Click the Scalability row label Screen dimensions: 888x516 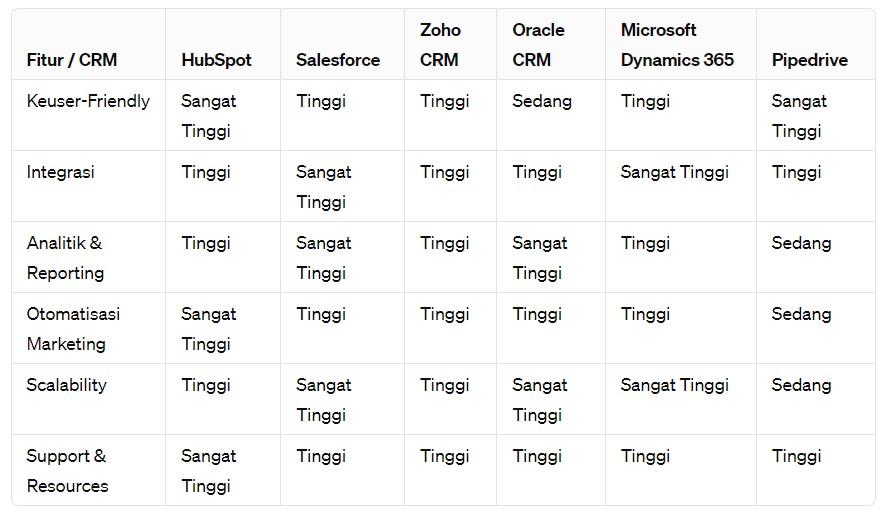point(66,385)
